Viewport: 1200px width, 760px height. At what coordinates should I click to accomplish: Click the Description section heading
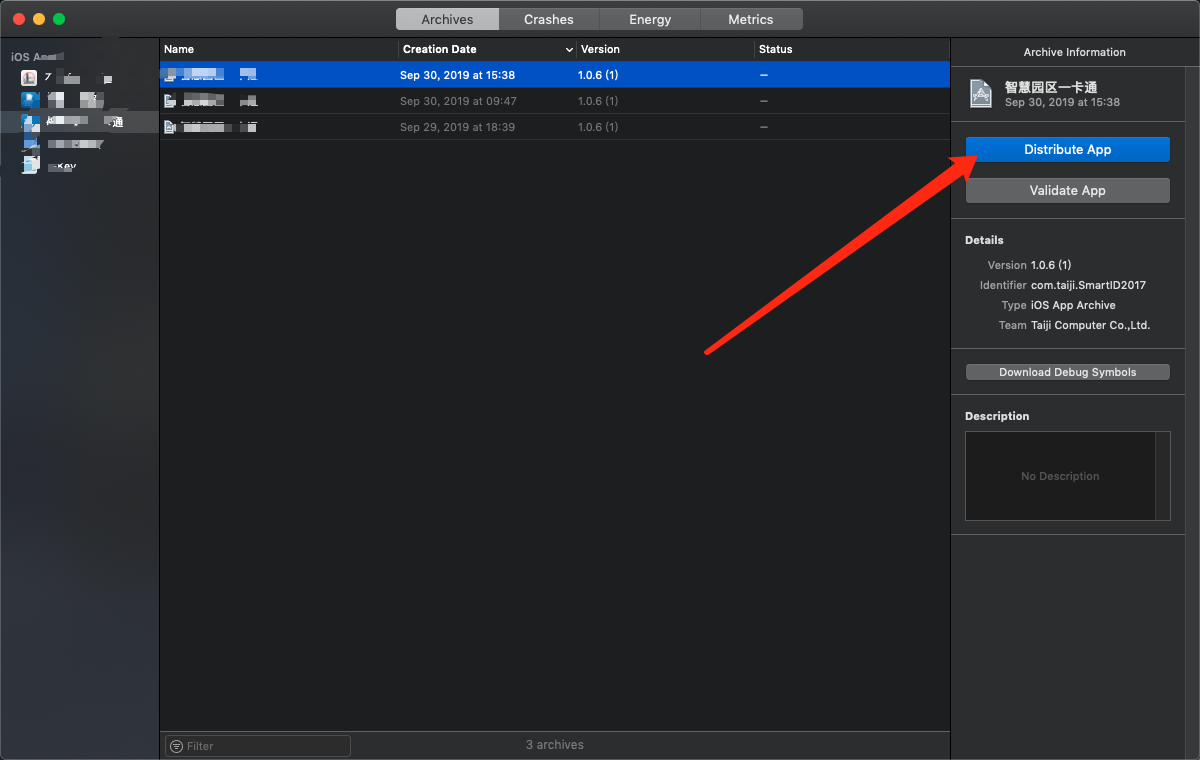tap(997, 416)
